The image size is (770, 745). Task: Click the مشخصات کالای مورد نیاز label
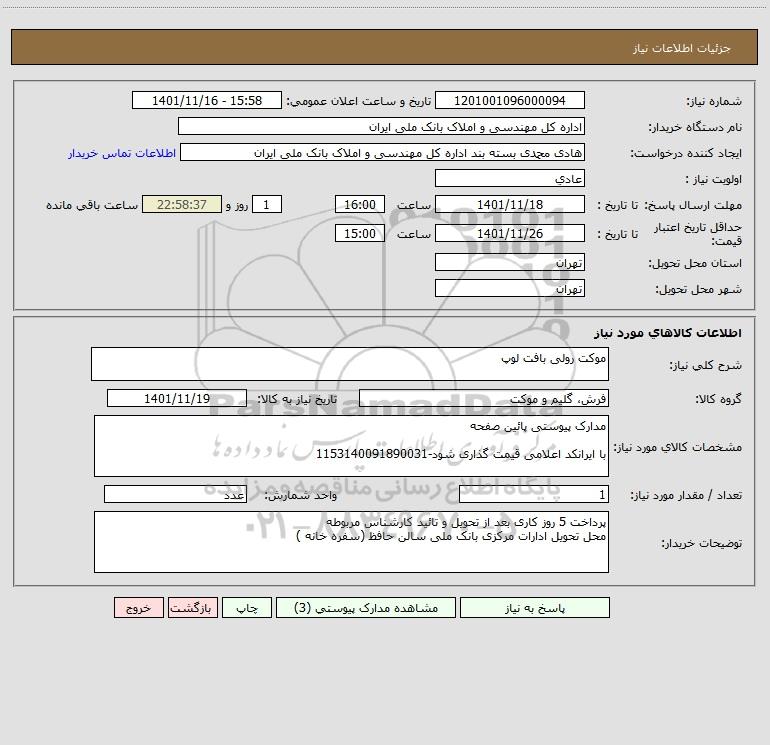[x=678, y=447]
